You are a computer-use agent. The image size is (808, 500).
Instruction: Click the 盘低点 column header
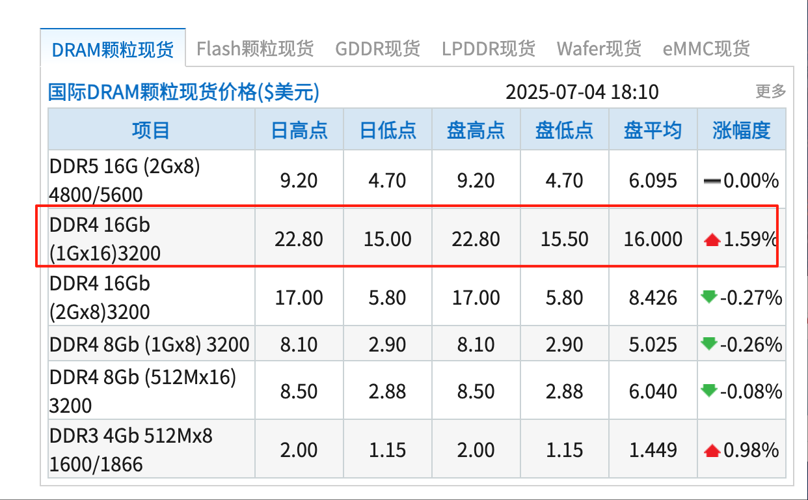[564, 130]
